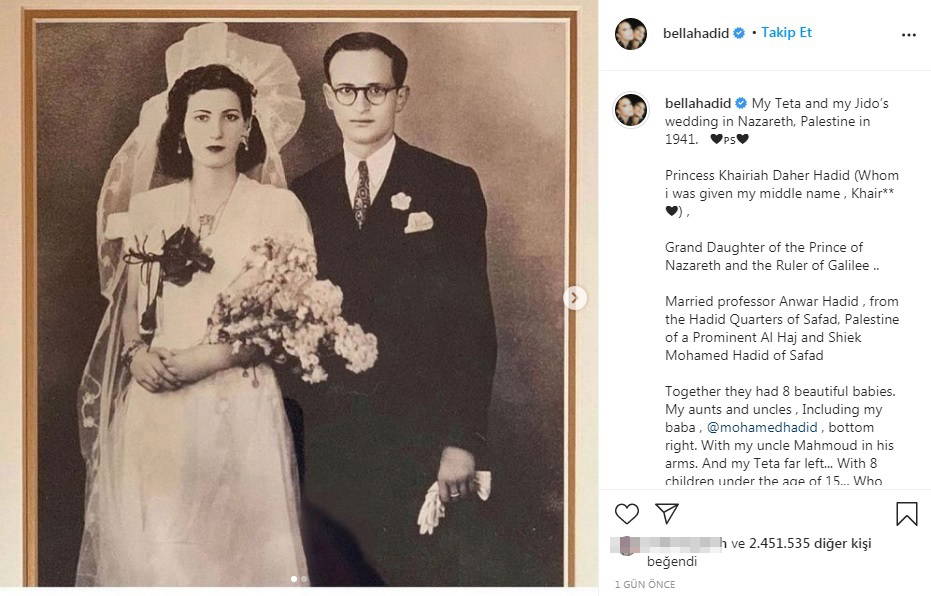Share the post with the paper plane icon
This screenshot has width=931, height=596.
coord(667,513)
